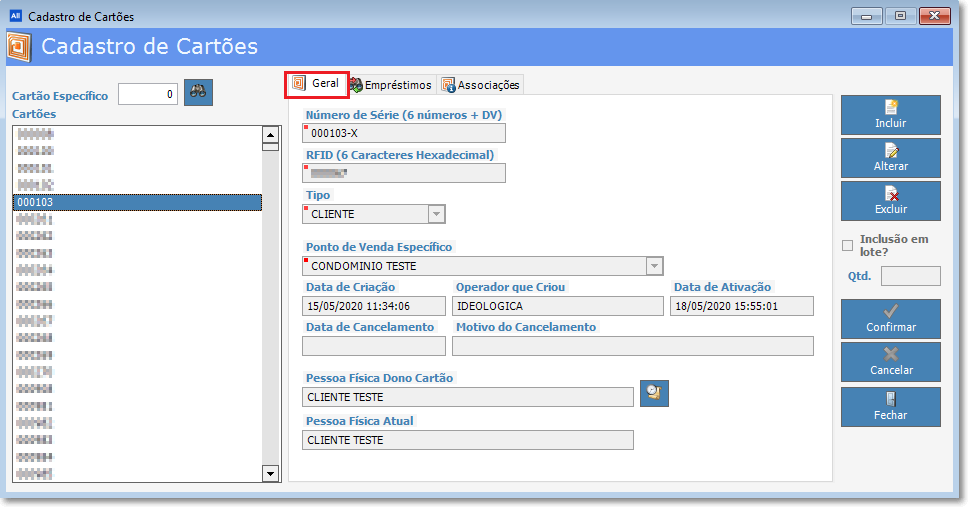This screenshot has height=507, width=968.
Task: Click the person lookup magnifier icon
Action: [654, 394]
